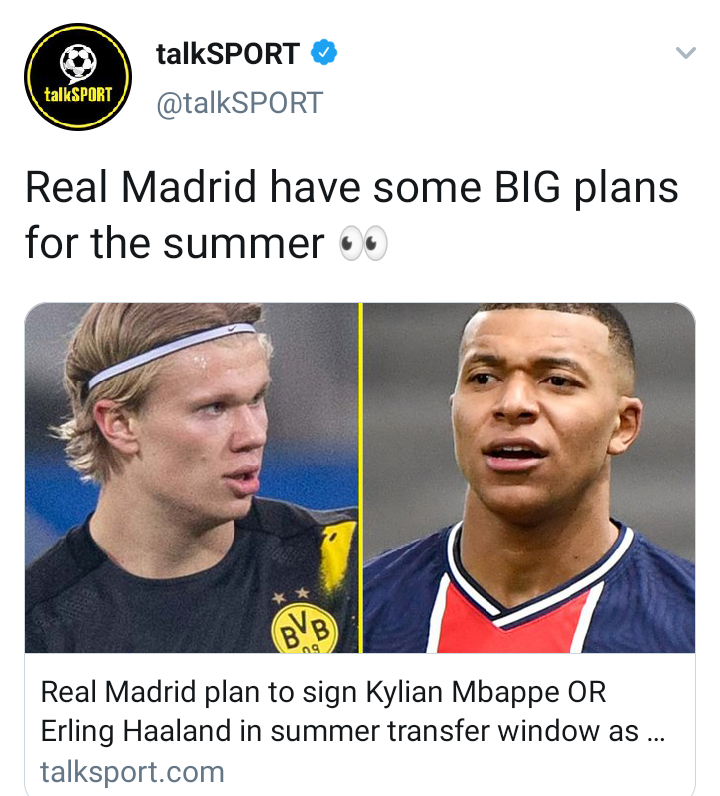
Task: Open the @talkSPORT handle link
Action: click(239, 103)
